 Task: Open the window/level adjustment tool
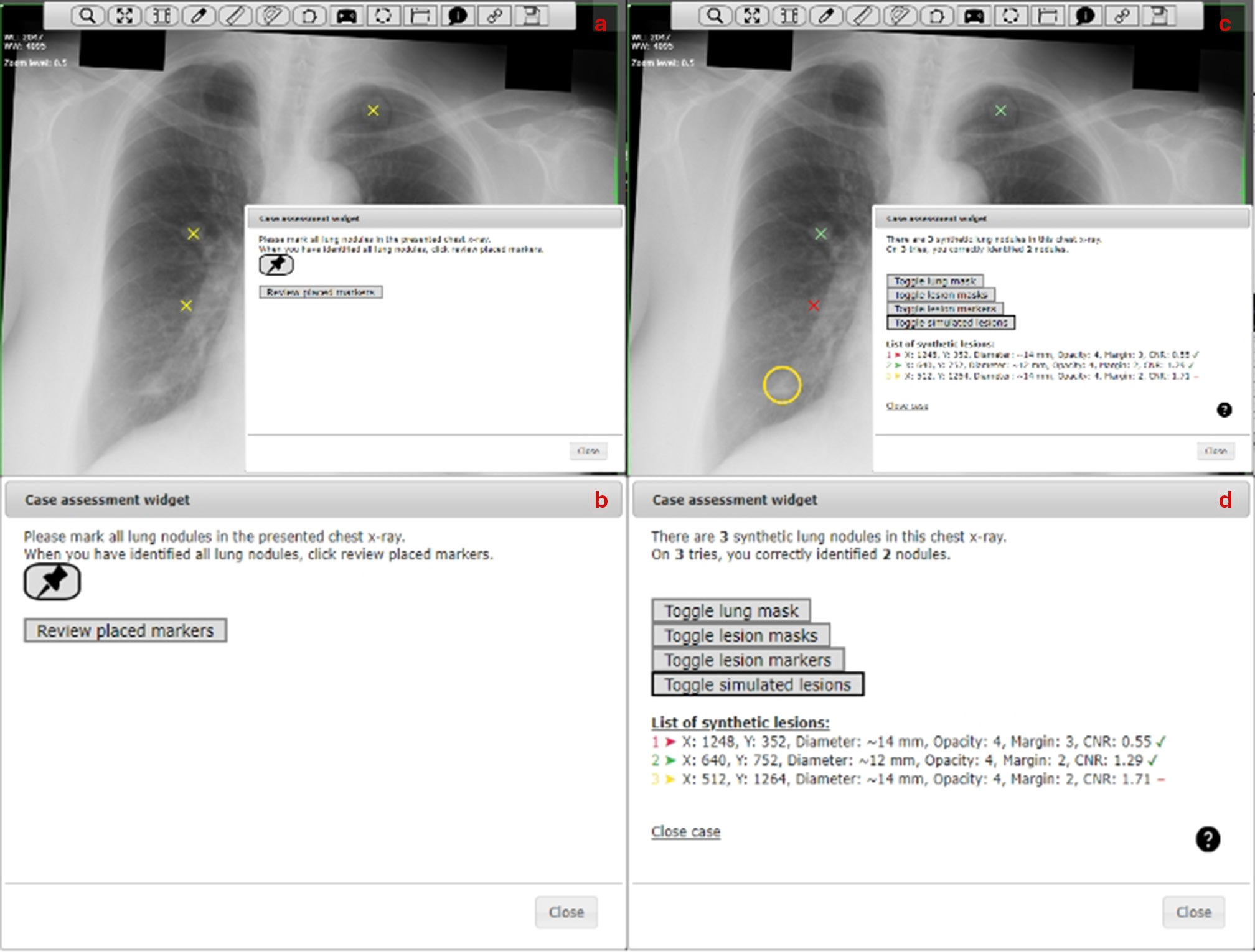tap(162, 17)
